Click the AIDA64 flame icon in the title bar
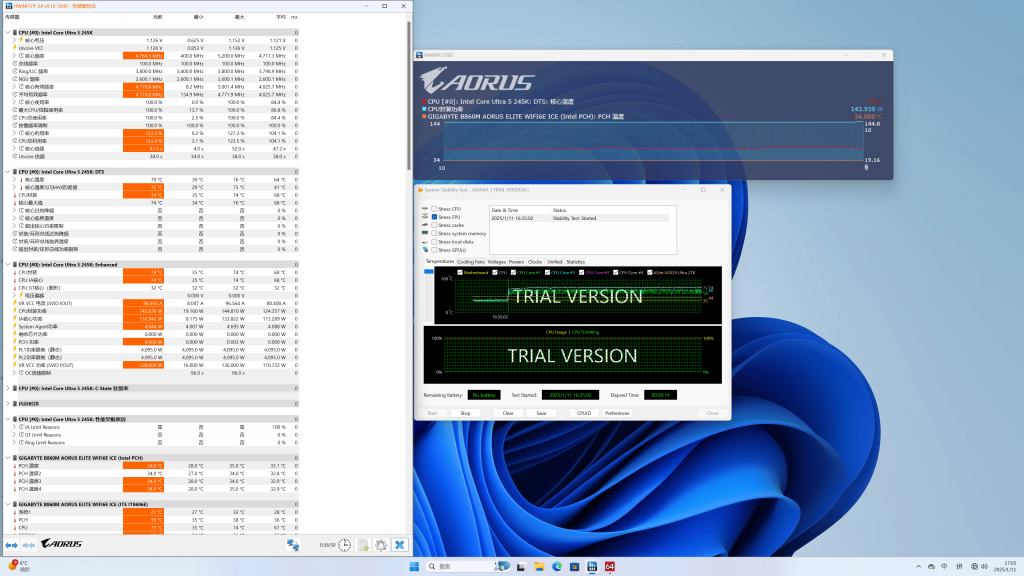 420,190
